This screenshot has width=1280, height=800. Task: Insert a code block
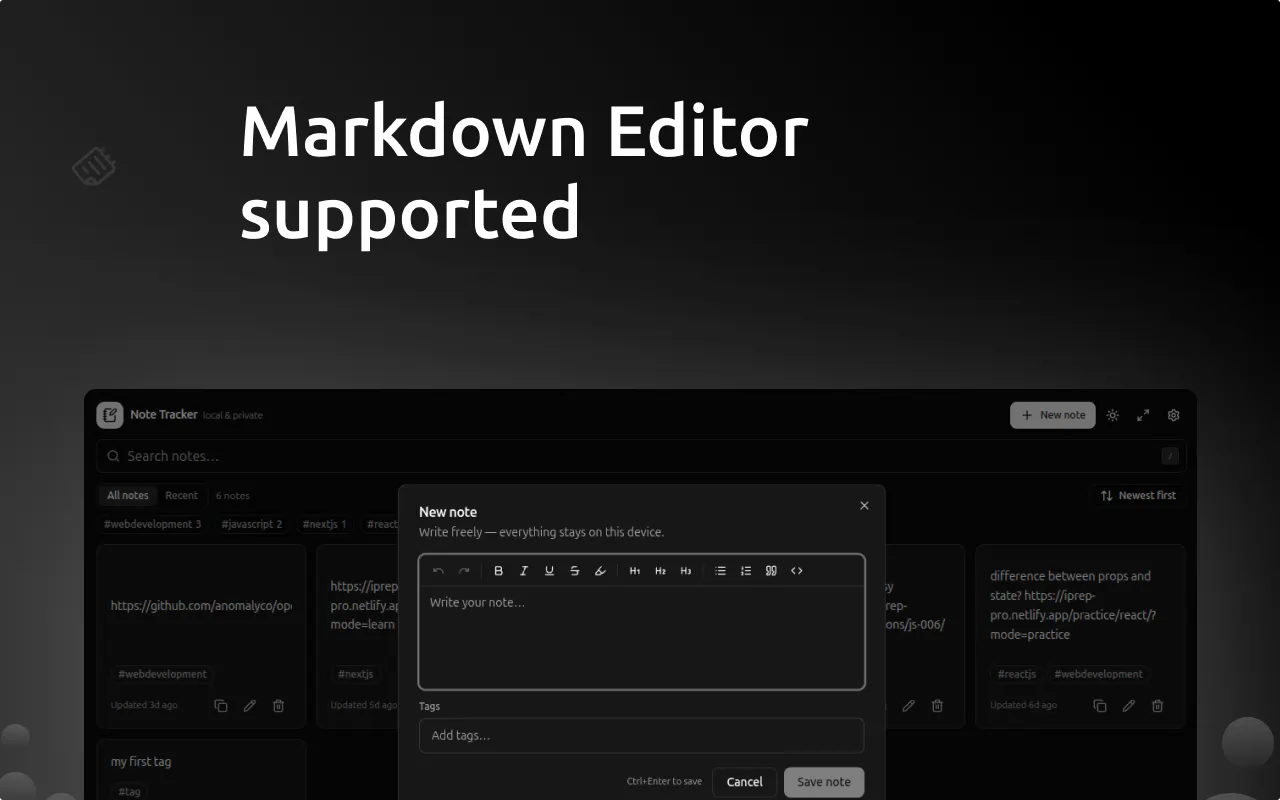tap(797, 571)
